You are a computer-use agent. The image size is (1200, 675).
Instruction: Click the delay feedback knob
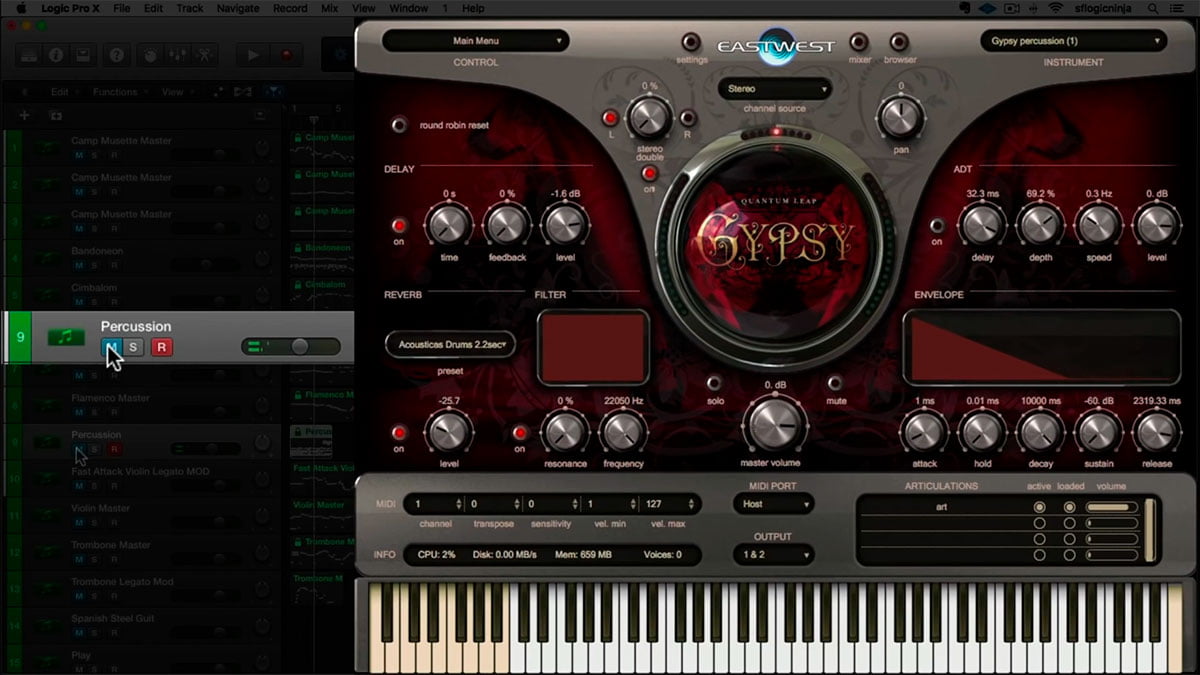pyautogui.click(x=507, y=225)
